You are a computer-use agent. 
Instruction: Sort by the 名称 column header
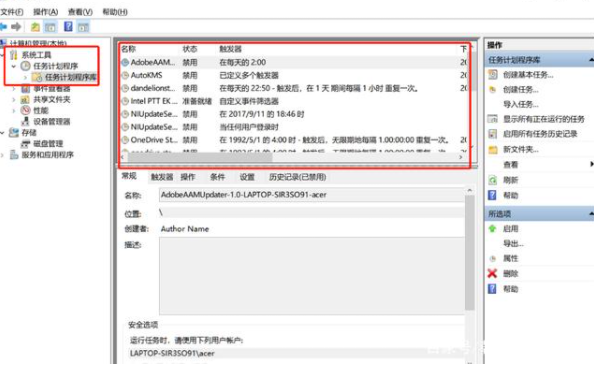tap(128, 49)
